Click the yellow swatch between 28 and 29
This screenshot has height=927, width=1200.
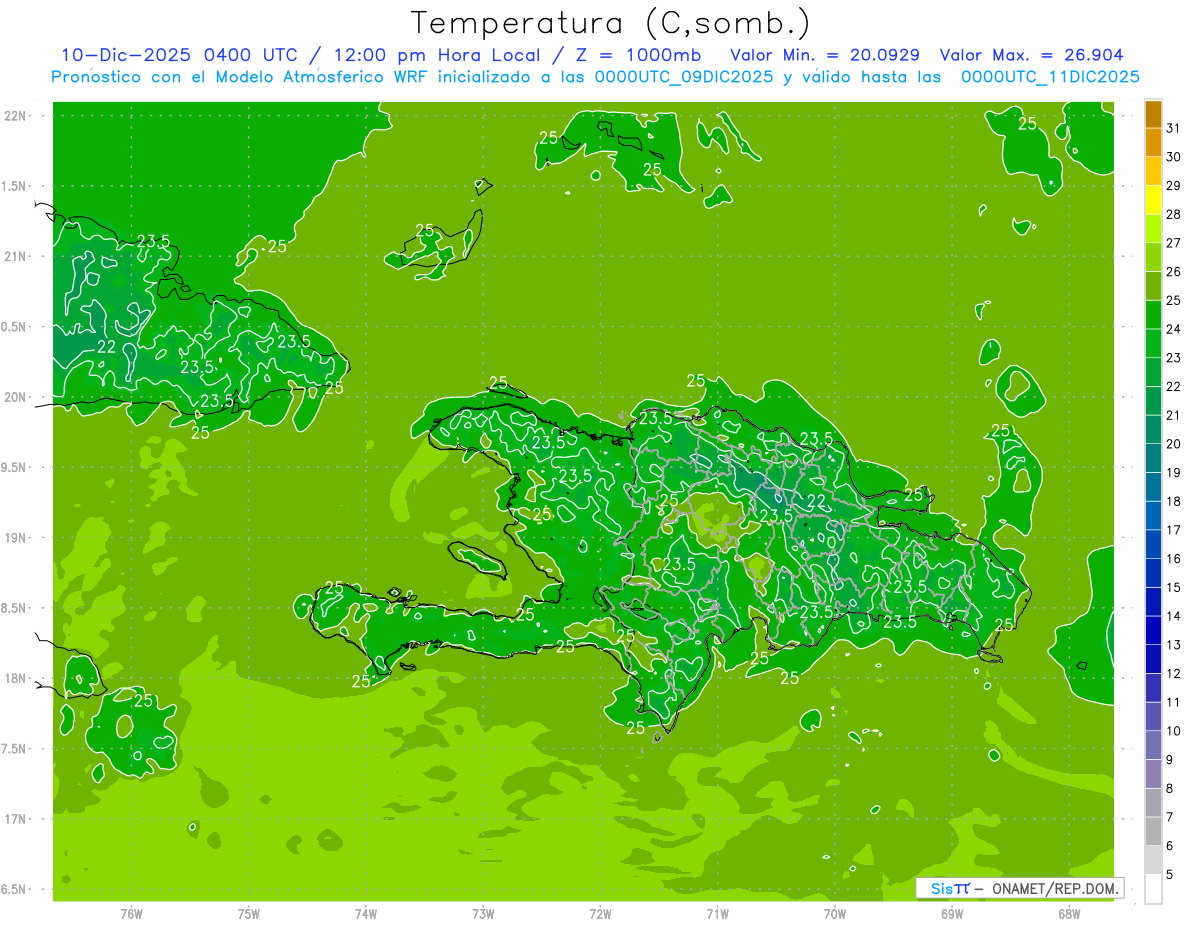pyautogui.click(x=1153, y=200)
